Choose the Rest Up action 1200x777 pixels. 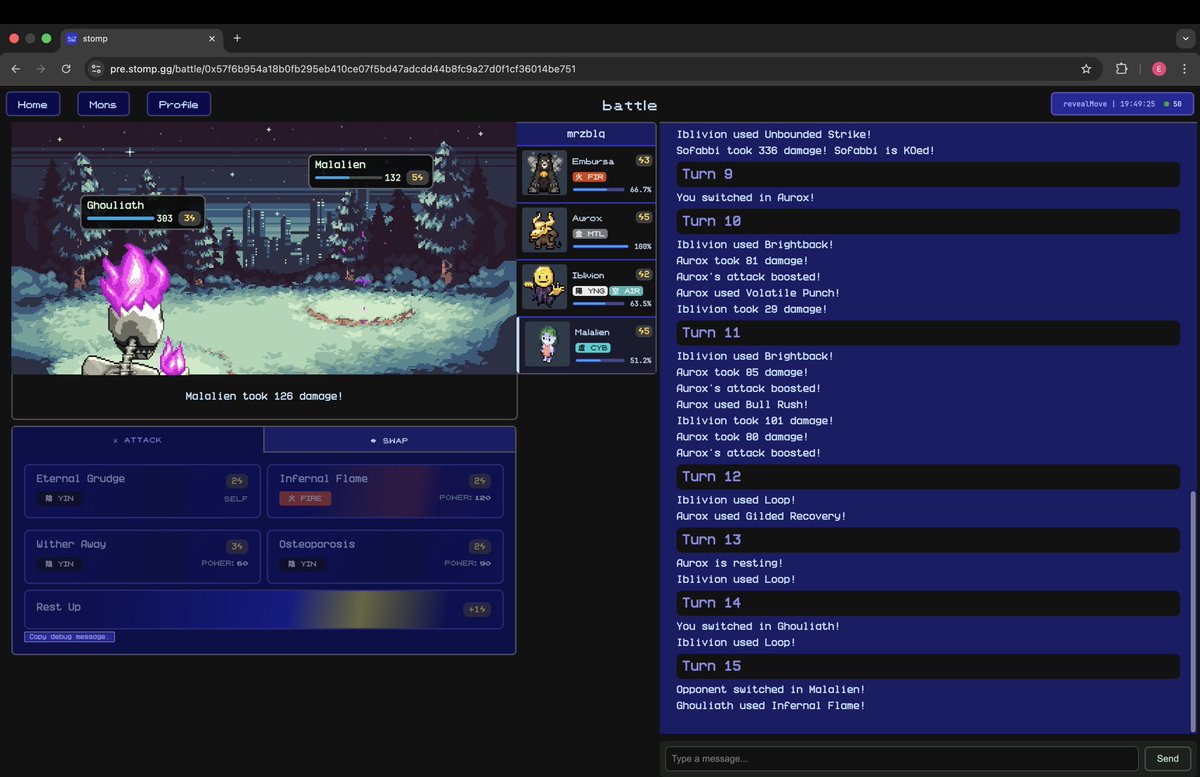click(x=264, y=609)
